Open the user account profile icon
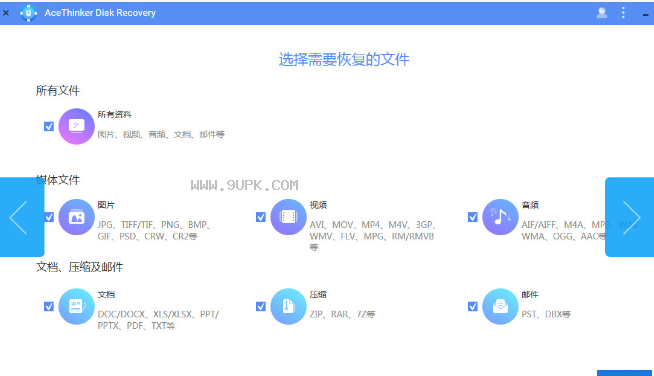 601,13
